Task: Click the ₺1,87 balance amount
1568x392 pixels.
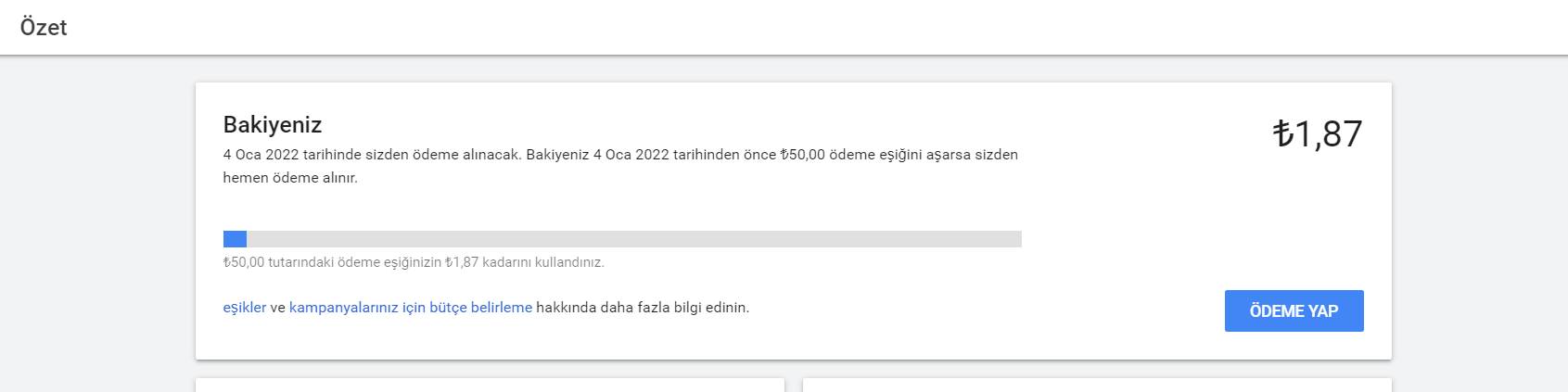Action: click(x=1317, y=134)
